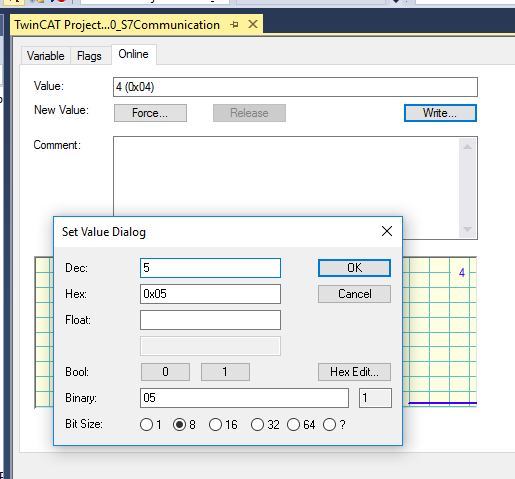Pin the TwinCAT Project document tab

point(234,25)
